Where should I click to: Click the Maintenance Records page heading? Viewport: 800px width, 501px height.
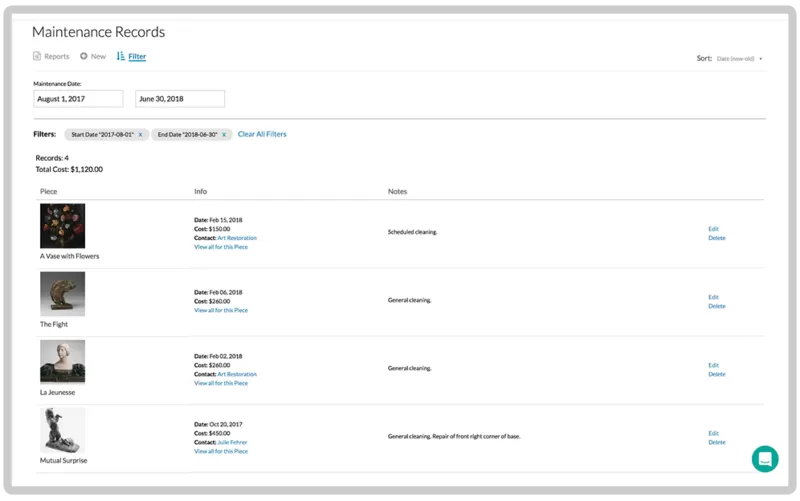[x=98, y=32]
